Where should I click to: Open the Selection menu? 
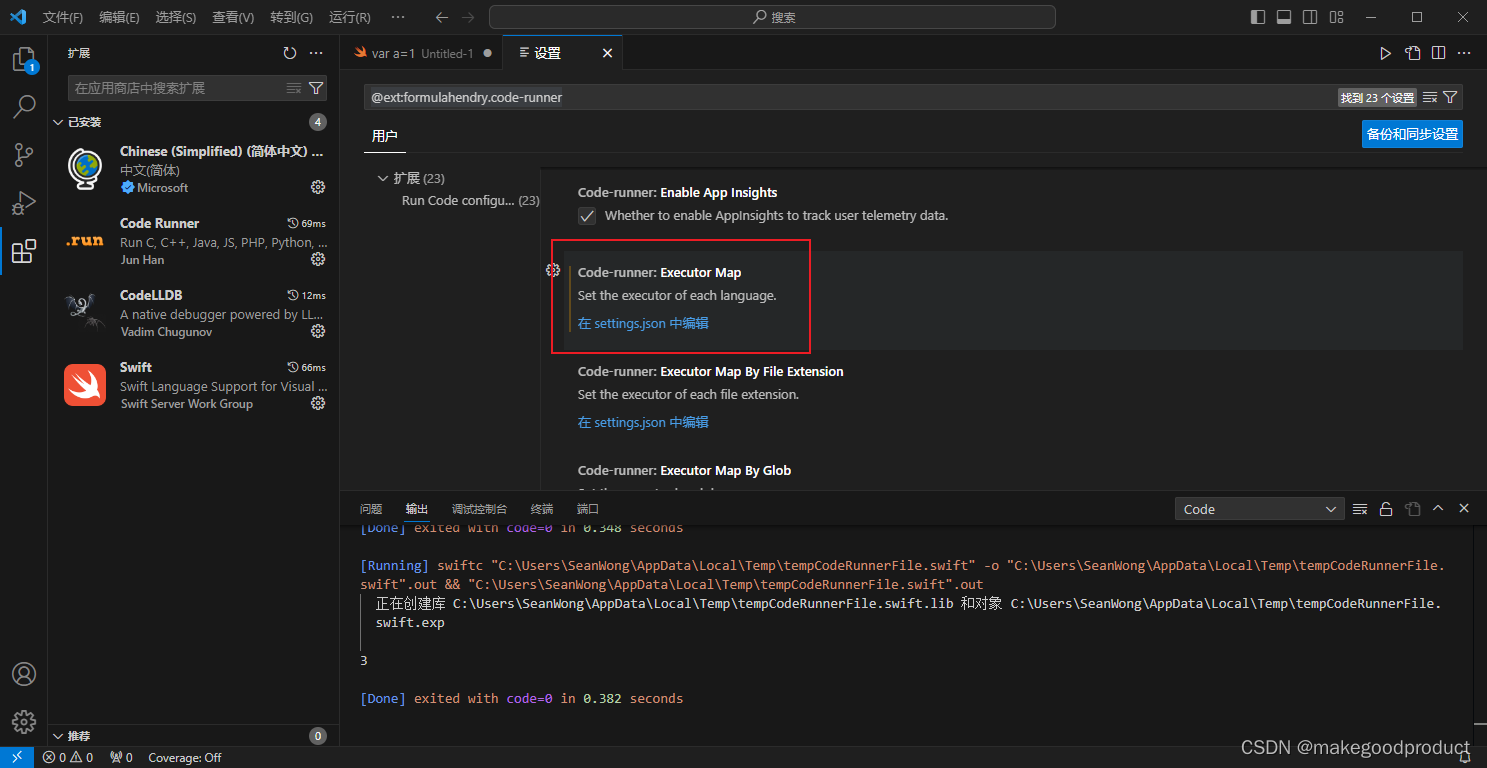coord(176,17)
